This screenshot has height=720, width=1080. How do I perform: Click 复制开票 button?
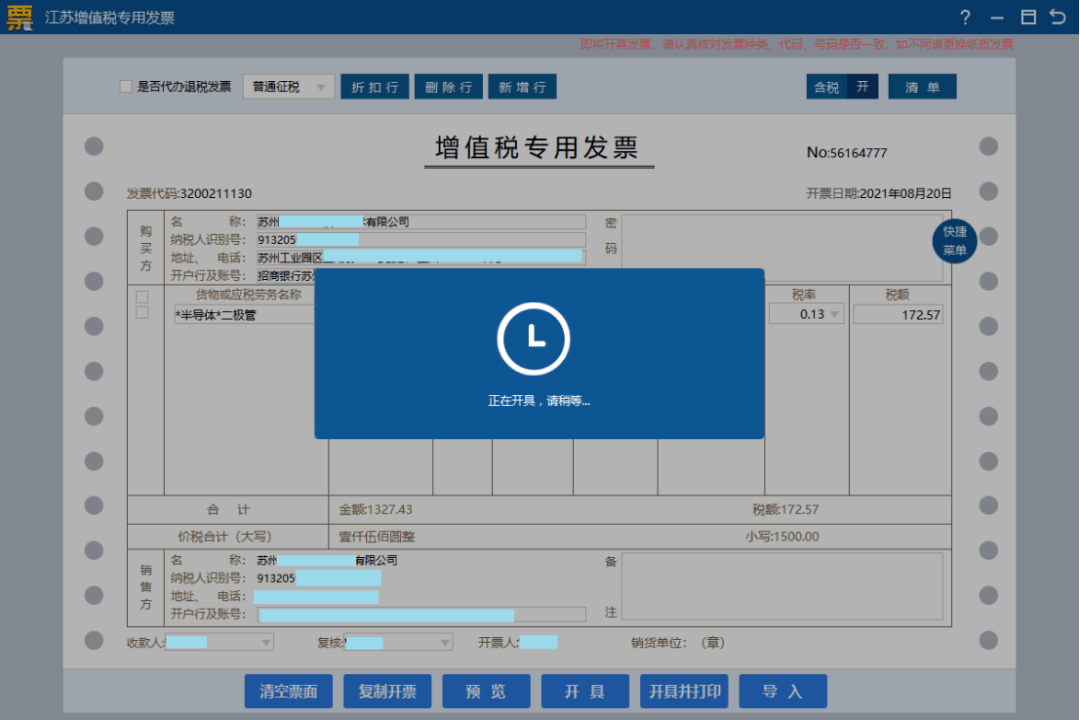coord(387,691)
